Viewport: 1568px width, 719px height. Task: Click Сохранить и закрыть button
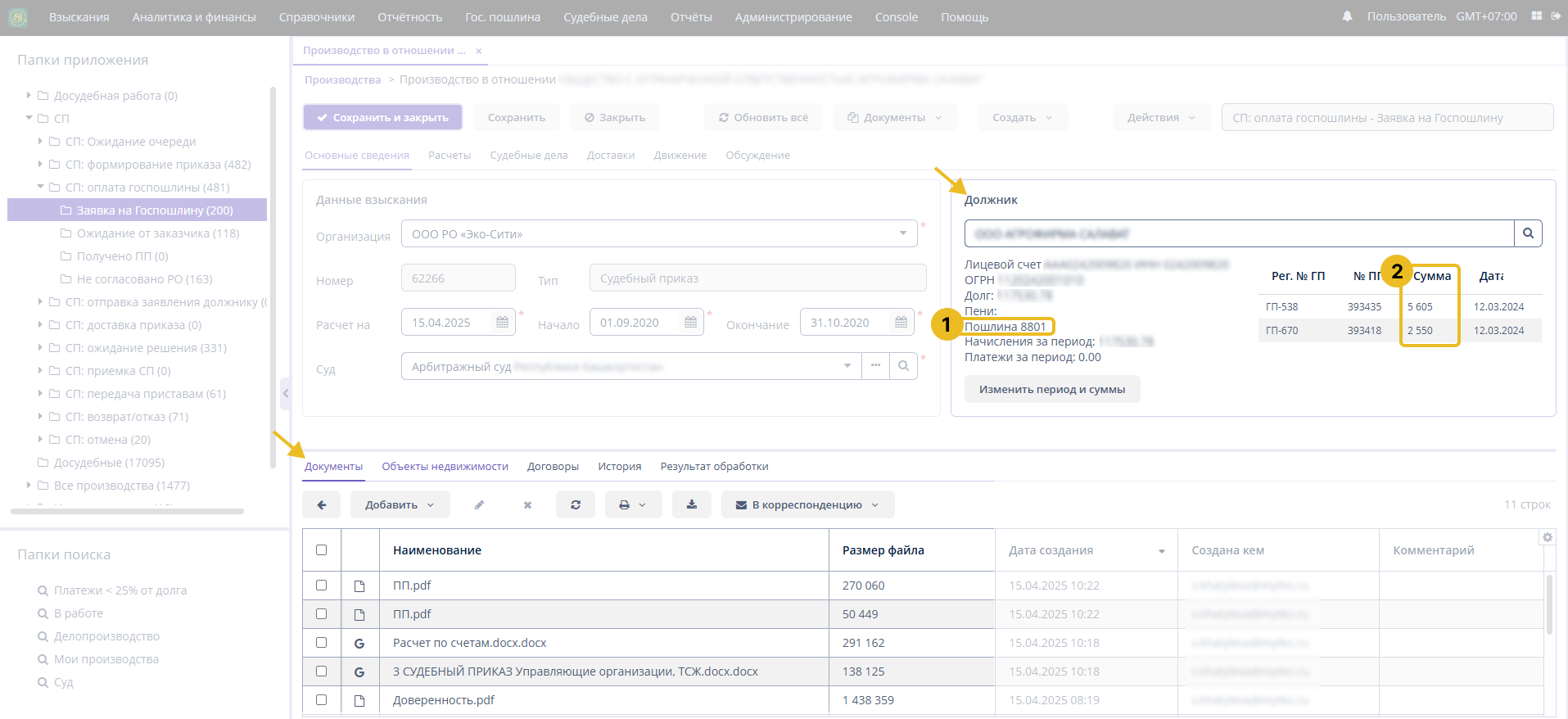tap(382, 118)
